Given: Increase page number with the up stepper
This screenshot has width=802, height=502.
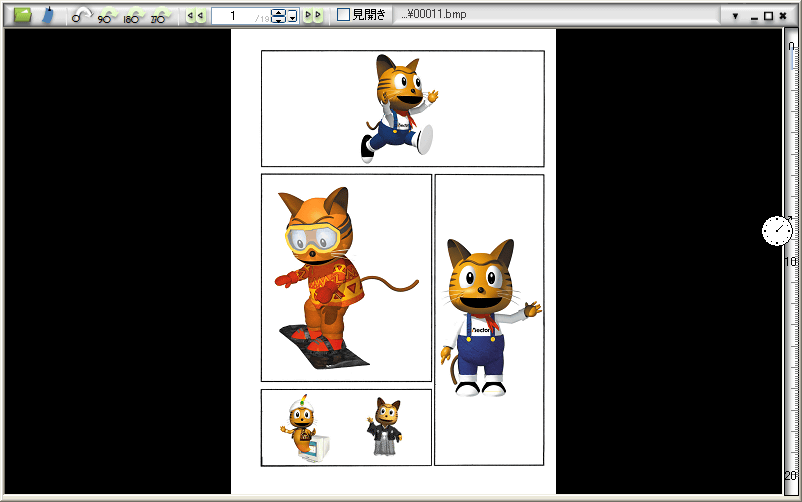Looking at the screenshot, I should (278, 12).
